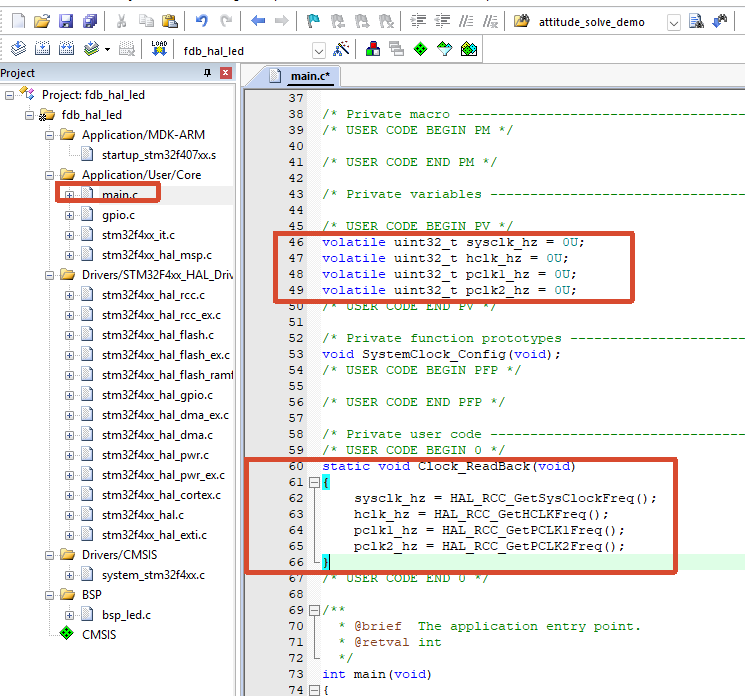The height and width of the screenshot is (696, 745).
Task: Download to flash with the LOAD icon
Action: coord(159,48)
